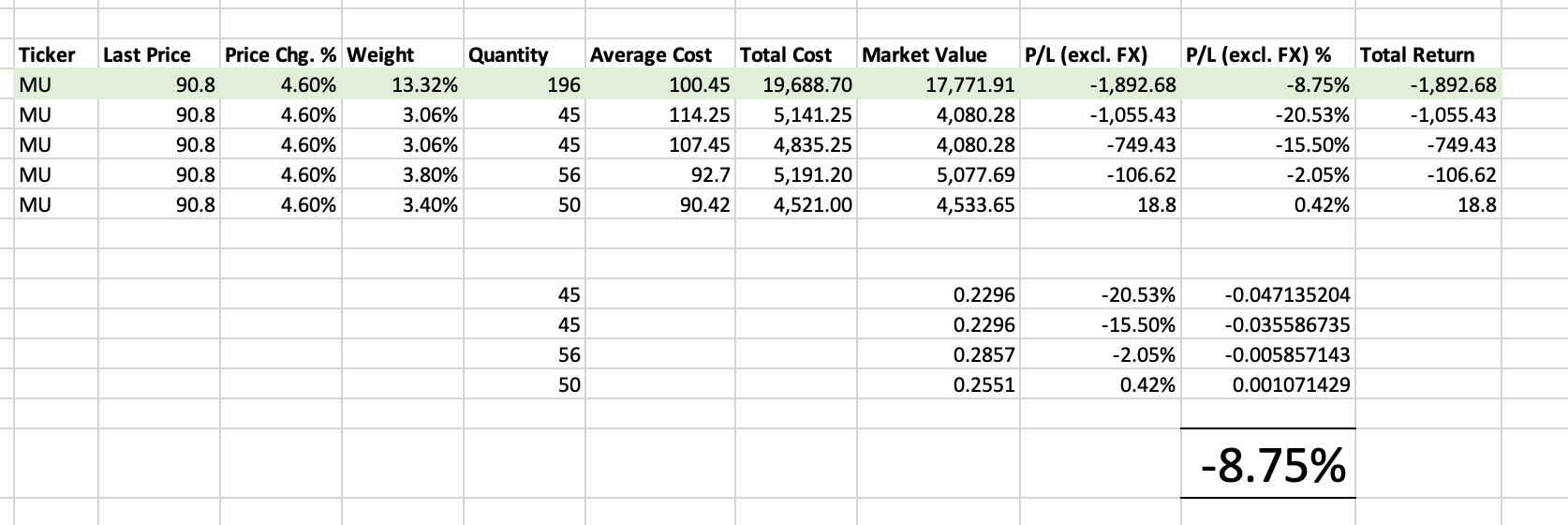Select P/L cell -1,055.43 in excl. FX column

[1102, 115]
